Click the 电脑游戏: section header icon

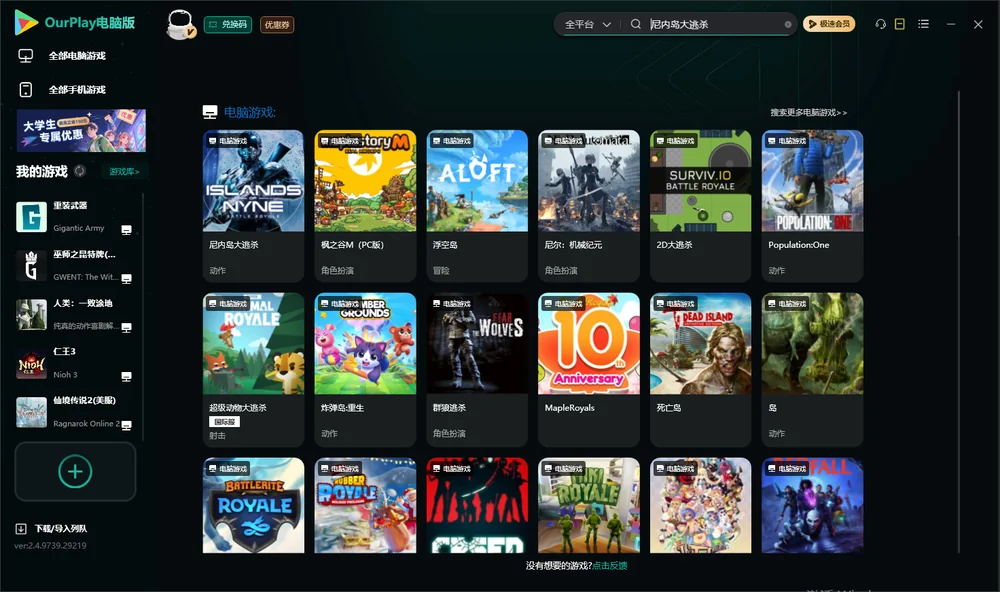[x=210, y=112]
